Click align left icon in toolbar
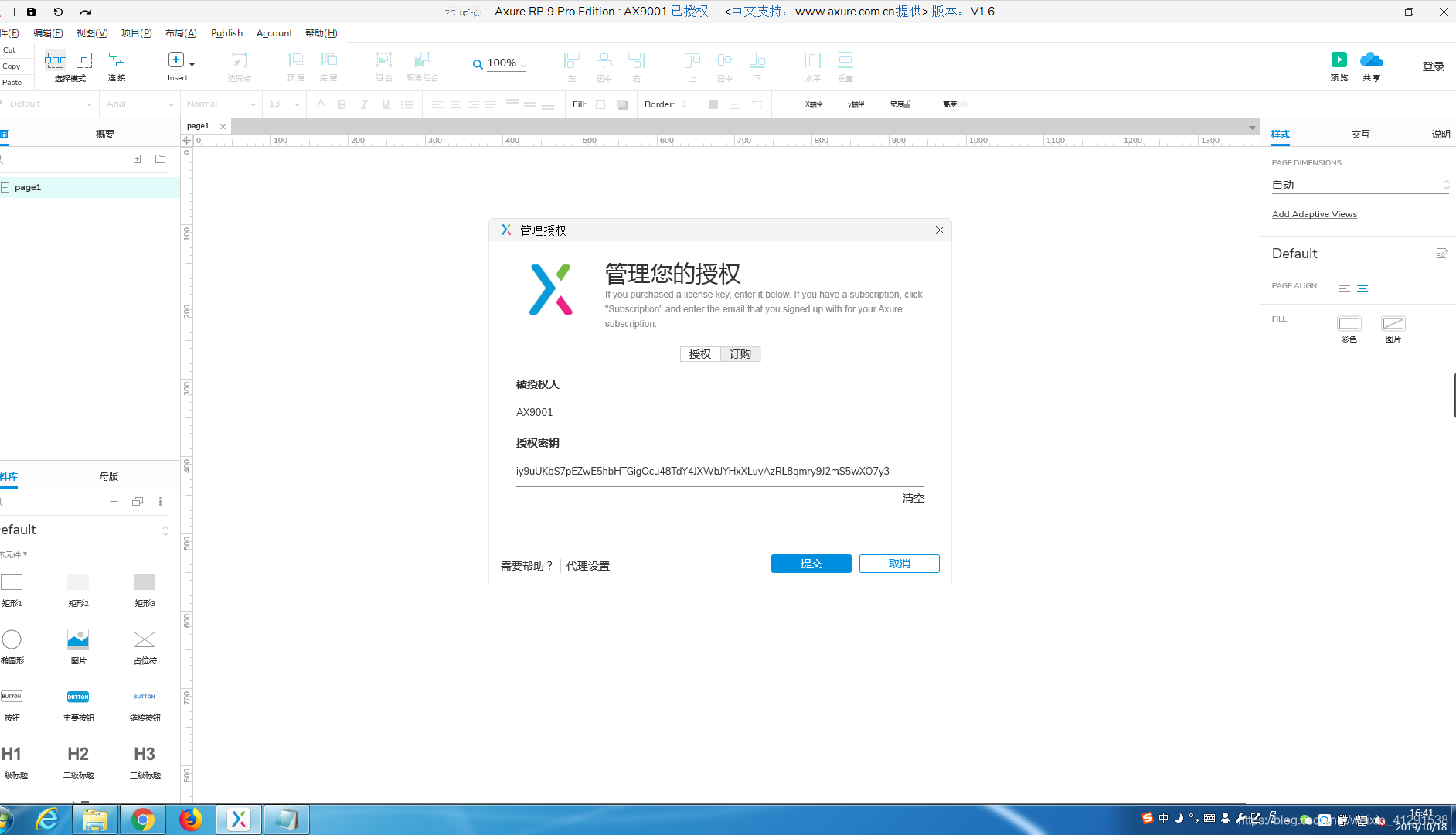The image size is (1456, 835). point(572,60)
